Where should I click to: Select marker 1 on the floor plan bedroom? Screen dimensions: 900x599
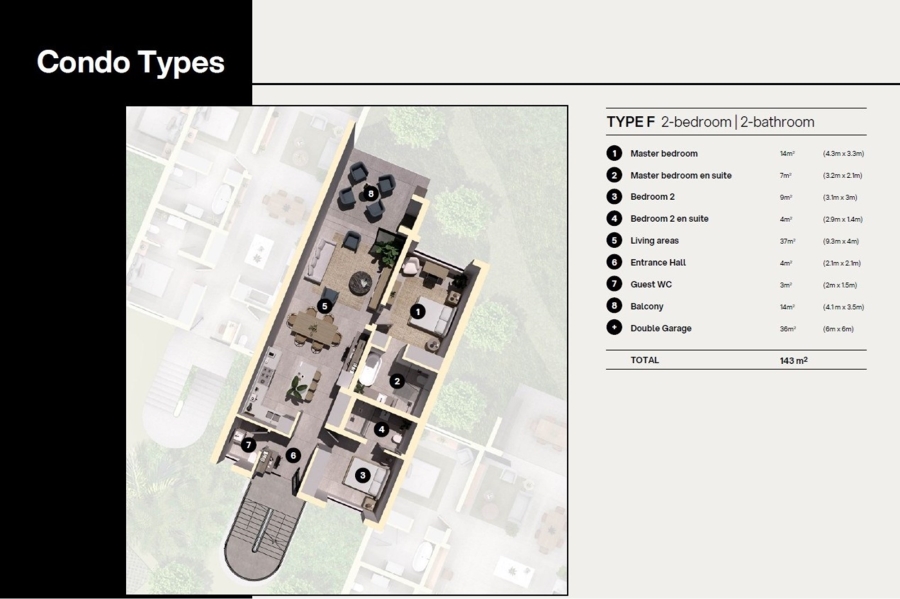(418, 312)
